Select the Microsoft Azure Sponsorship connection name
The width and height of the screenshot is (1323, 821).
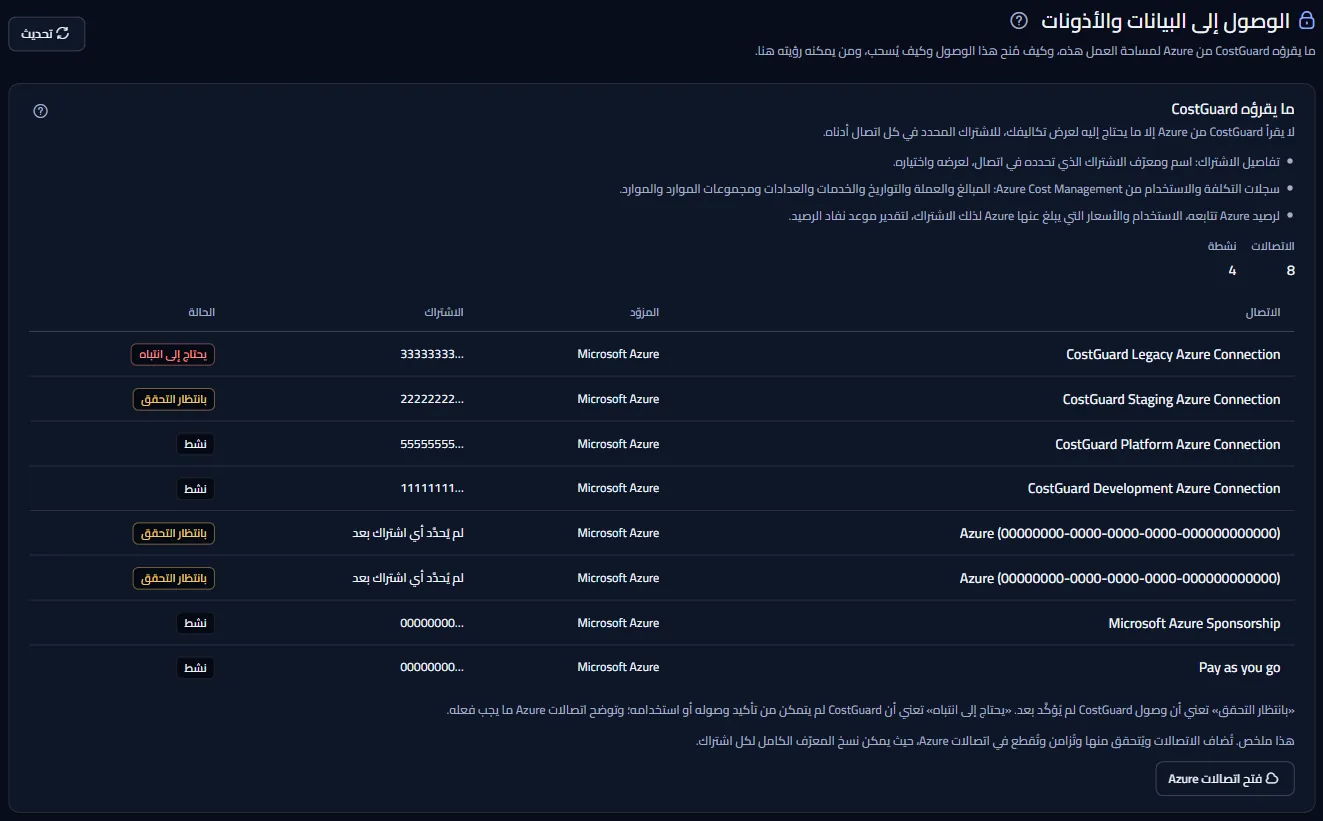[1194, 623]
